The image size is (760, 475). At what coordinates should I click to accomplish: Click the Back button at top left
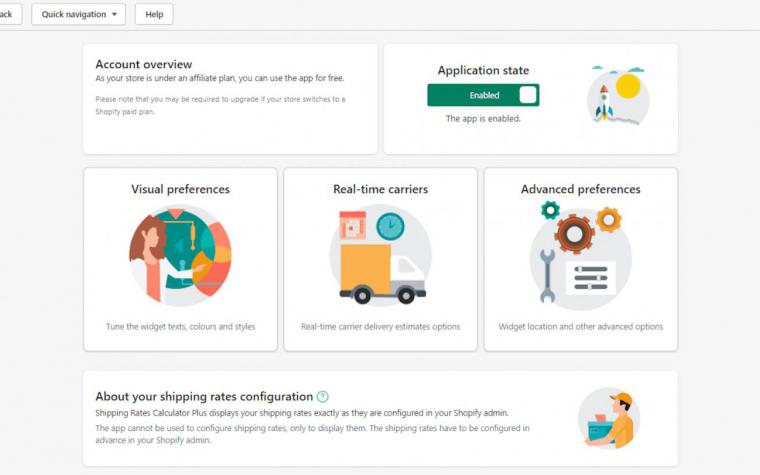(x=8, y=14)
